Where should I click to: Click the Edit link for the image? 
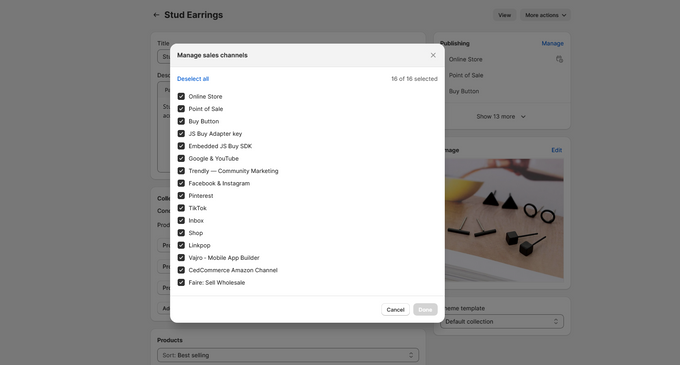pyautogui.click(x=556, y=150)
